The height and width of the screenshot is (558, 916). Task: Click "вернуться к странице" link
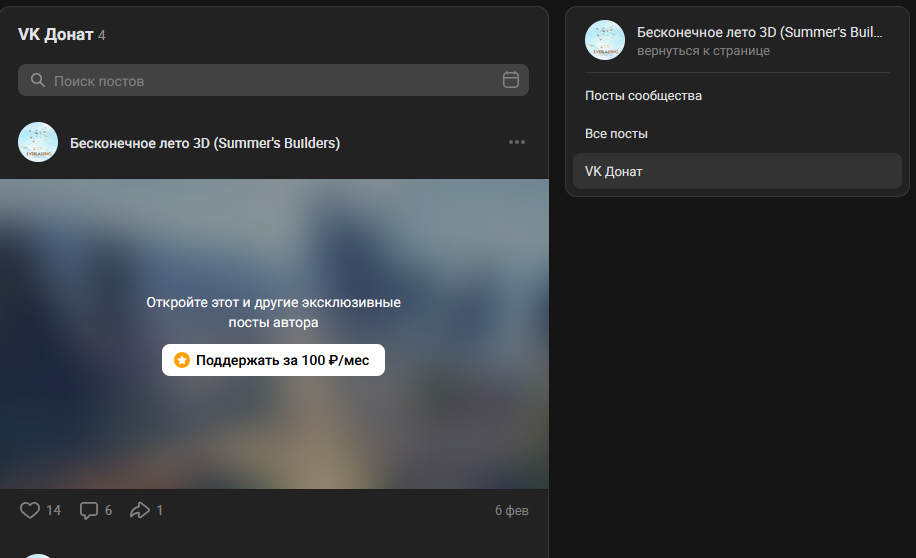pyautogui.click(x=703, y=51)
